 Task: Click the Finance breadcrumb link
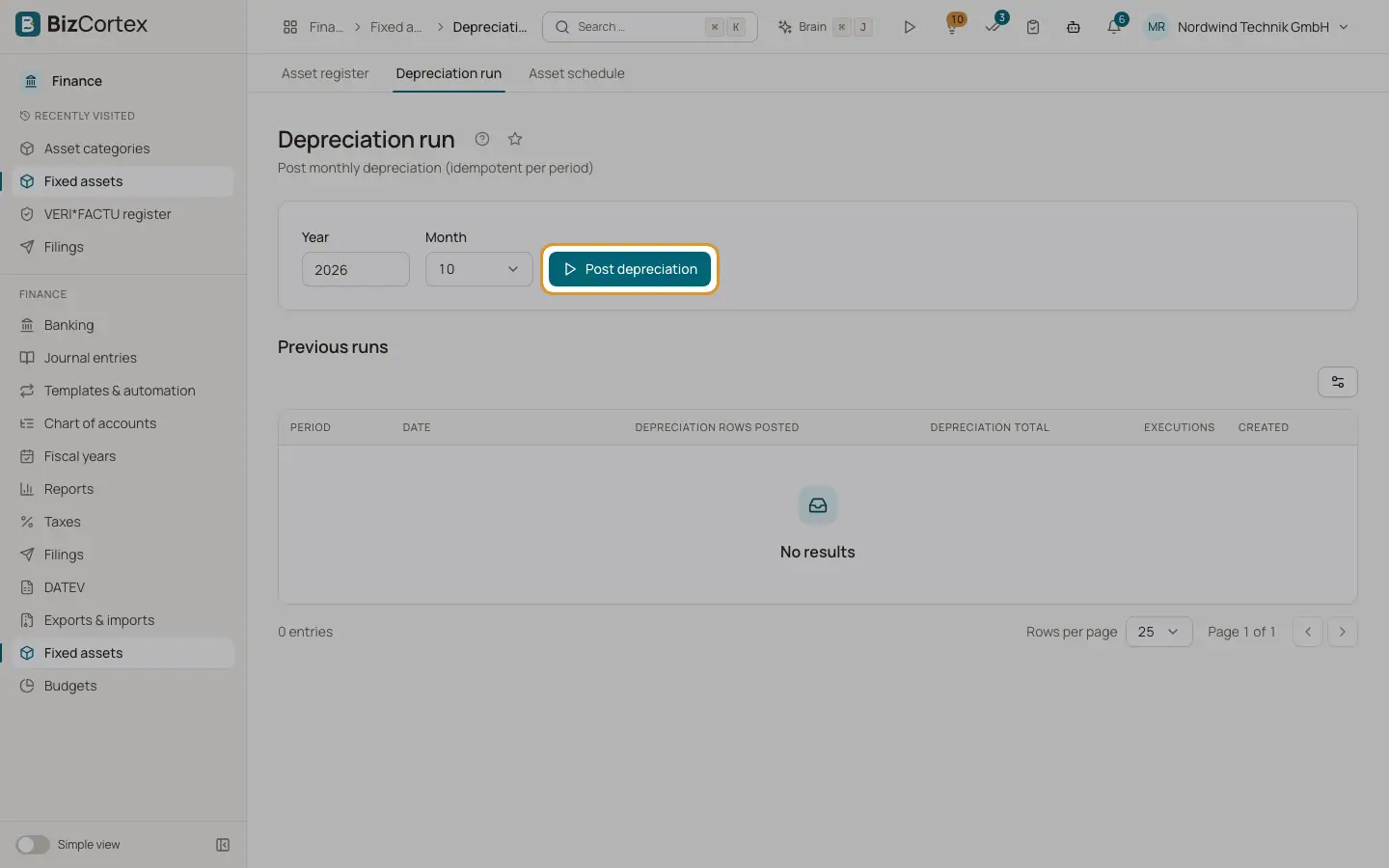point(326,27)
